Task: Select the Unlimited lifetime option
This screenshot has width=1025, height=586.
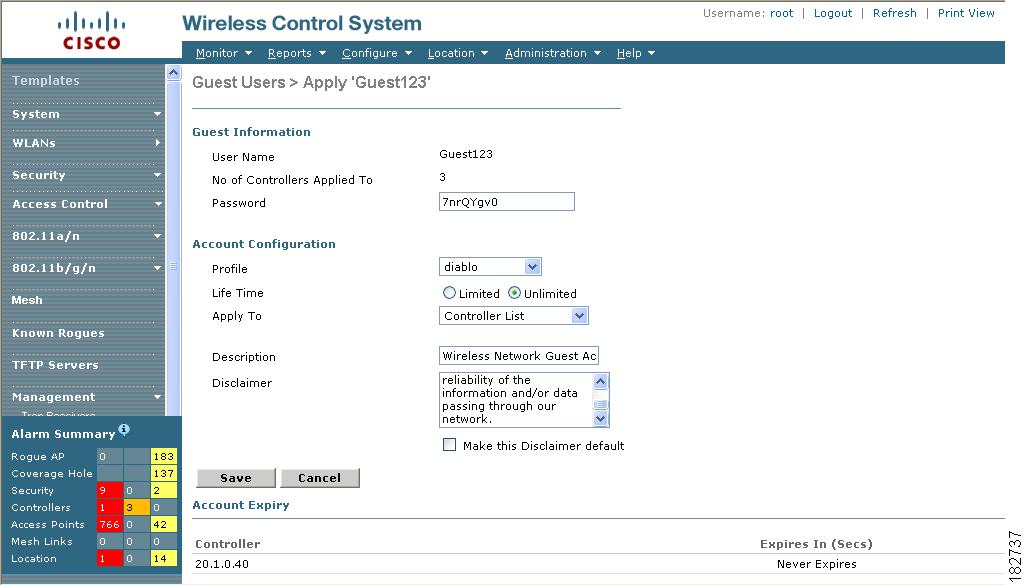Action: [x=512, y=293]
